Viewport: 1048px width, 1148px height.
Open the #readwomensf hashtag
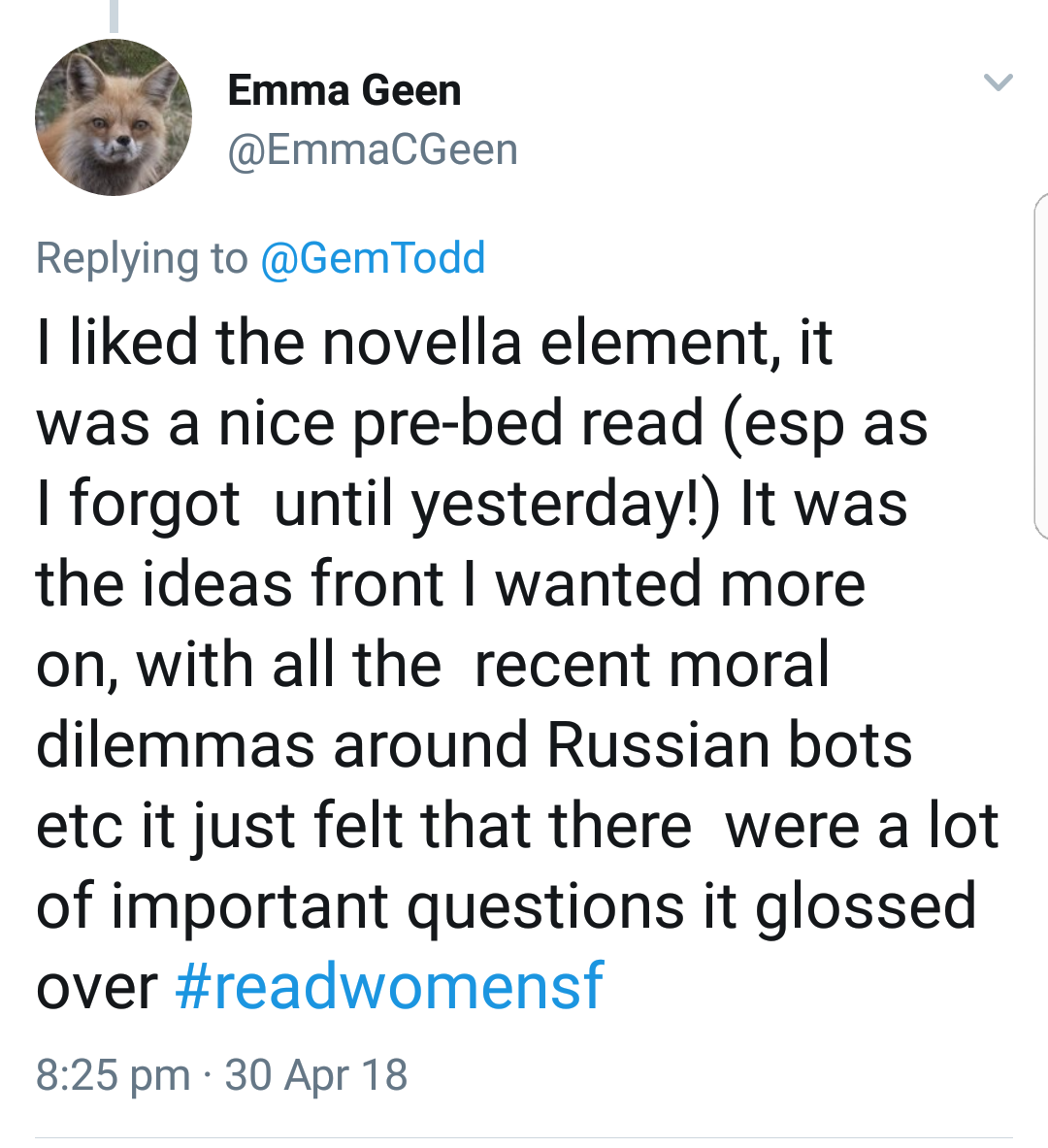[389, 986]
